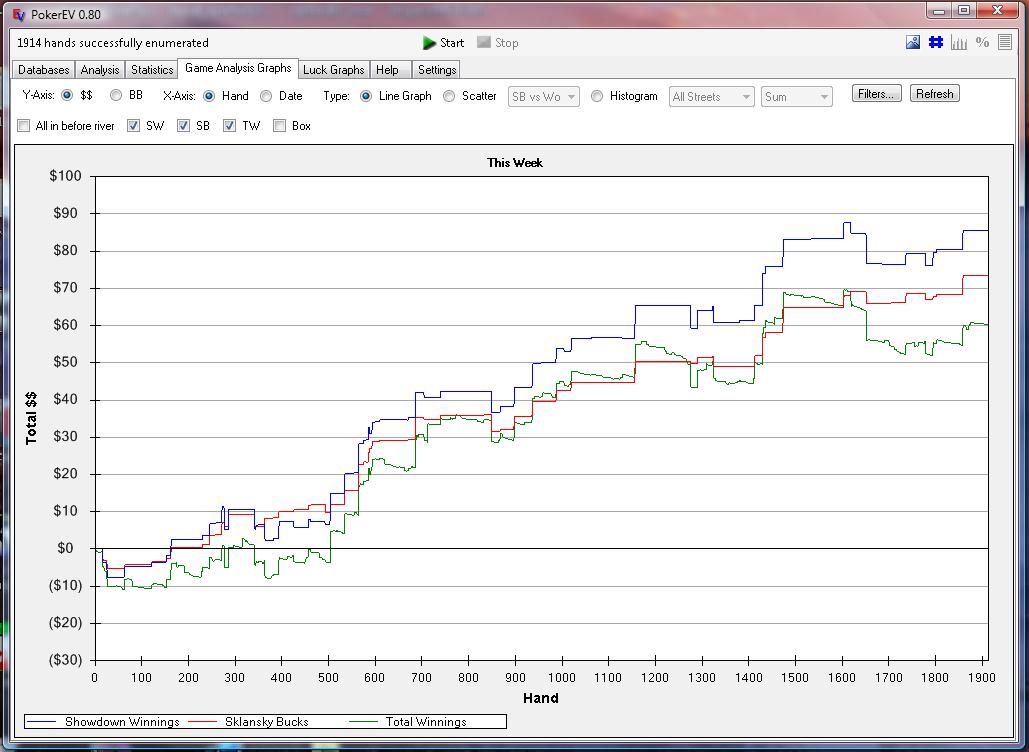Maximize the PokerEV window

pos(964,10)
